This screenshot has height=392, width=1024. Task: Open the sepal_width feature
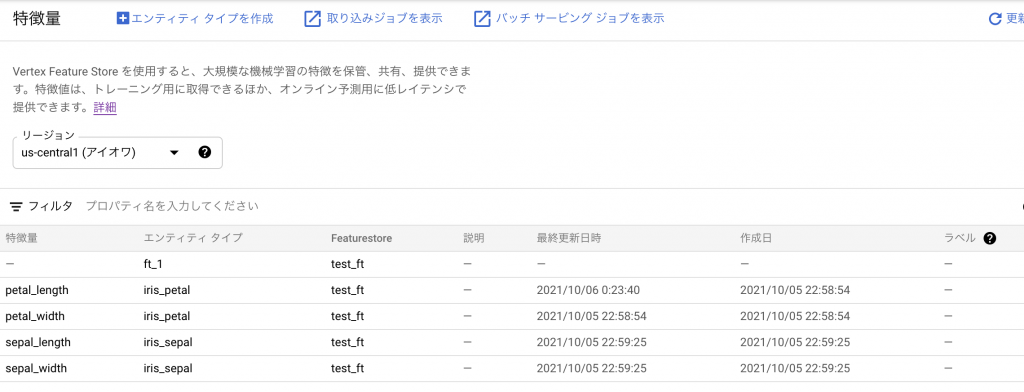tap(36, 368)
